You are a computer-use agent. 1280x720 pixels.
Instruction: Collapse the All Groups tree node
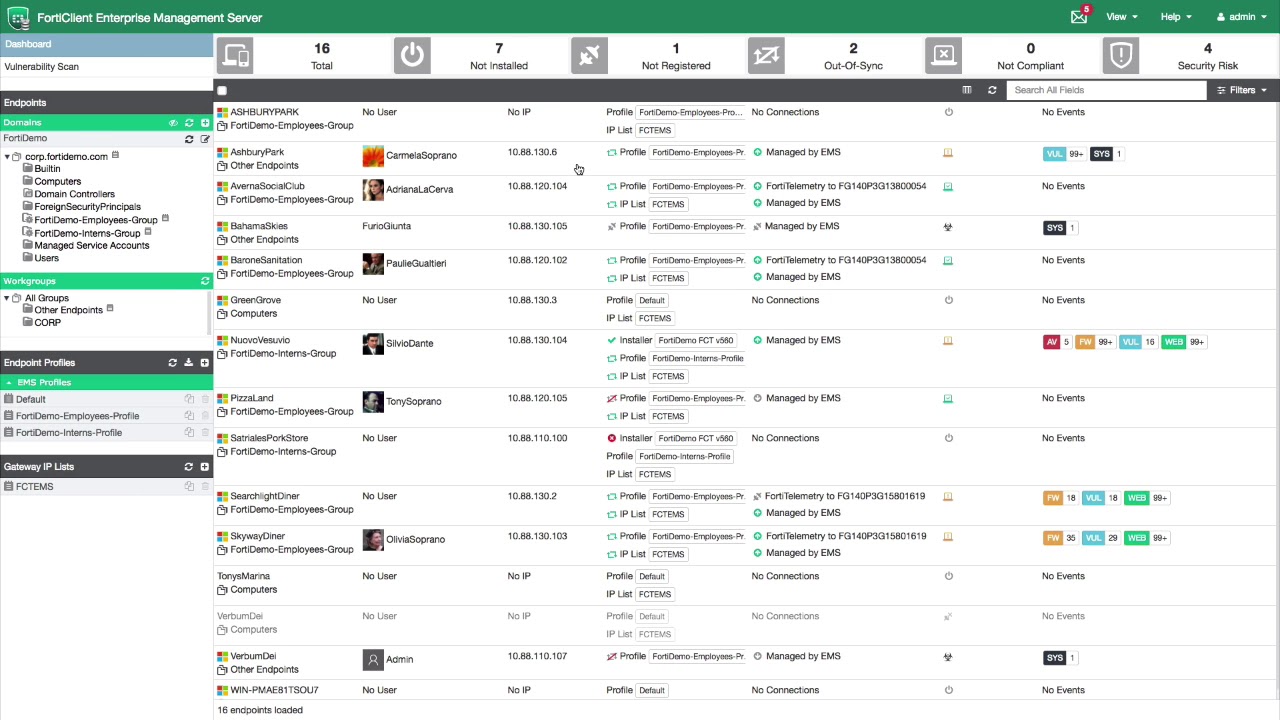(x=7, y=298)
